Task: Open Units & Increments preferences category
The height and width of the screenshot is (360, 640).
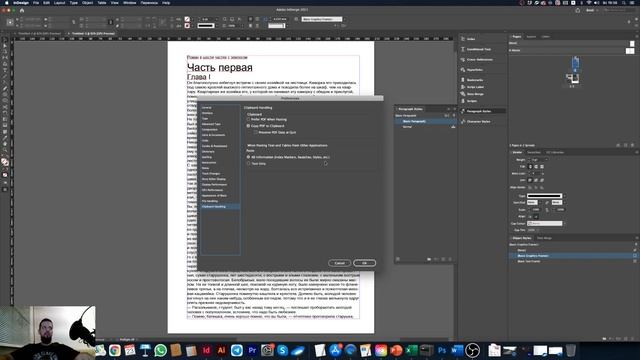Action: coord(213,135)
